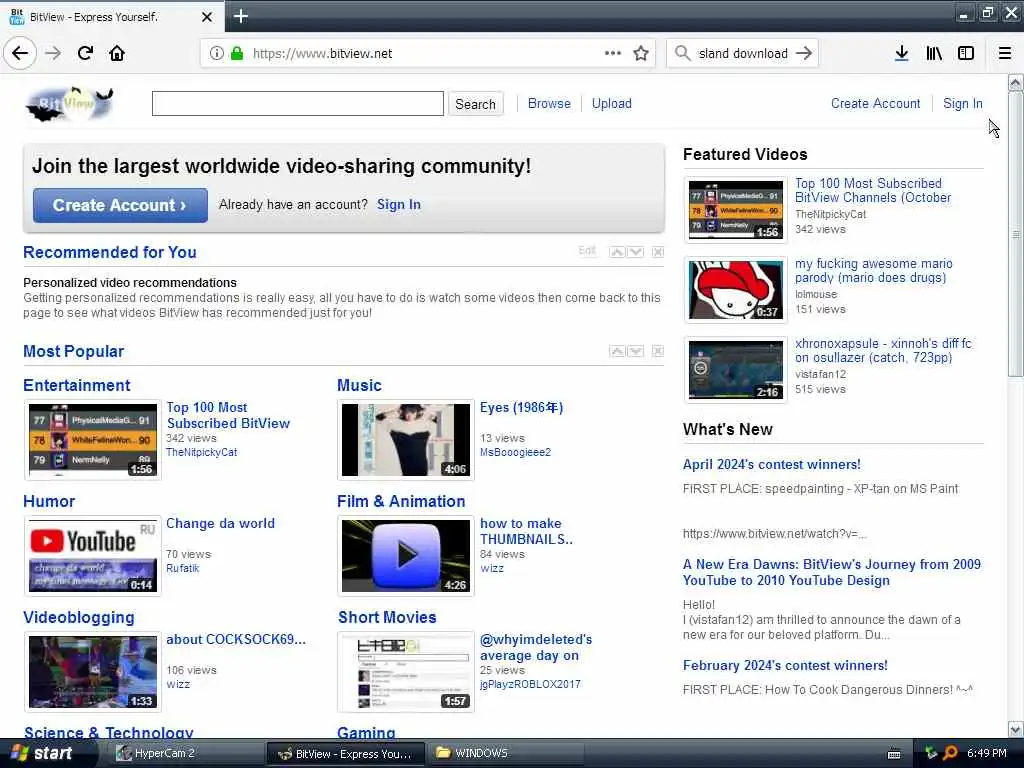Click the system tray magnifier icon
The image size is (1024, 768).
pos(950,753)
